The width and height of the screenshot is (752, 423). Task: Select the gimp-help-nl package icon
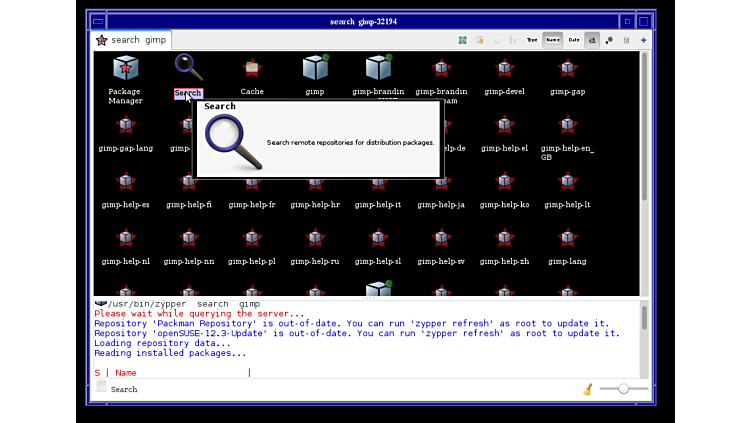pos(126,238)
